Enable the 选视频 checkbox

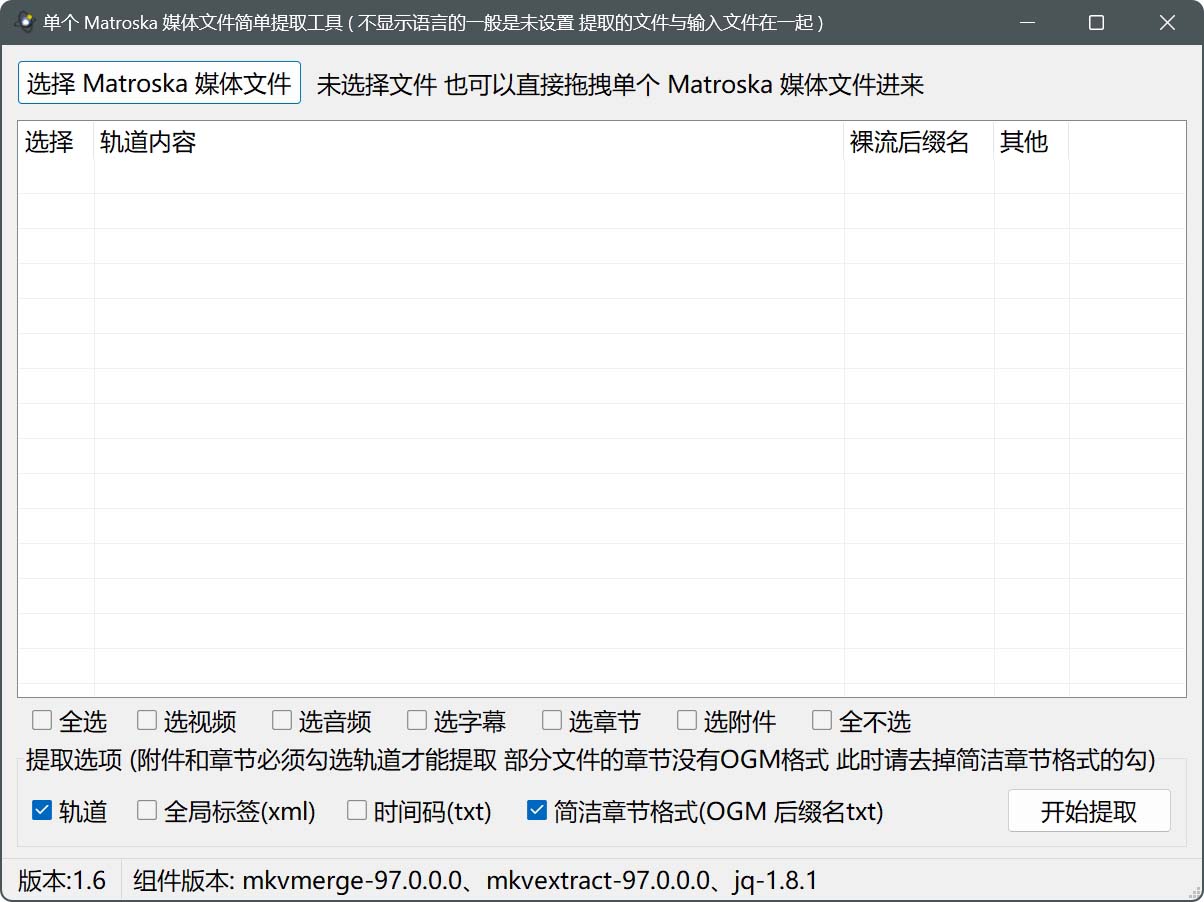(147, 720)
